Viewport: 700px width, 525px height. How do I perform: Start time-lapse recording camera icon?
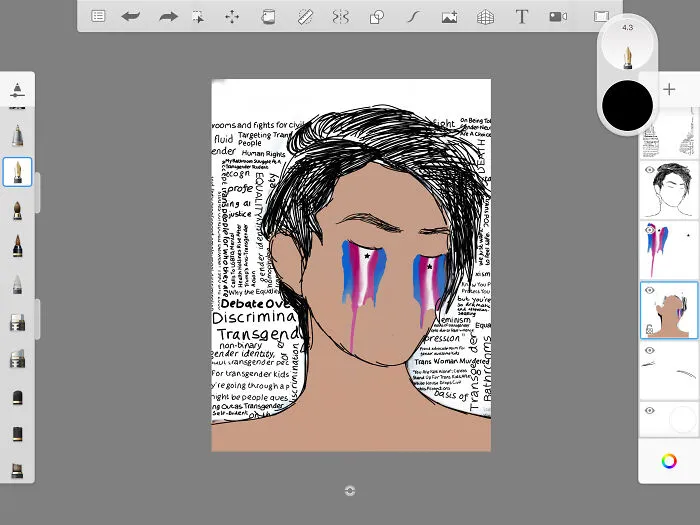pyautogui.click(x=558, y=17)
